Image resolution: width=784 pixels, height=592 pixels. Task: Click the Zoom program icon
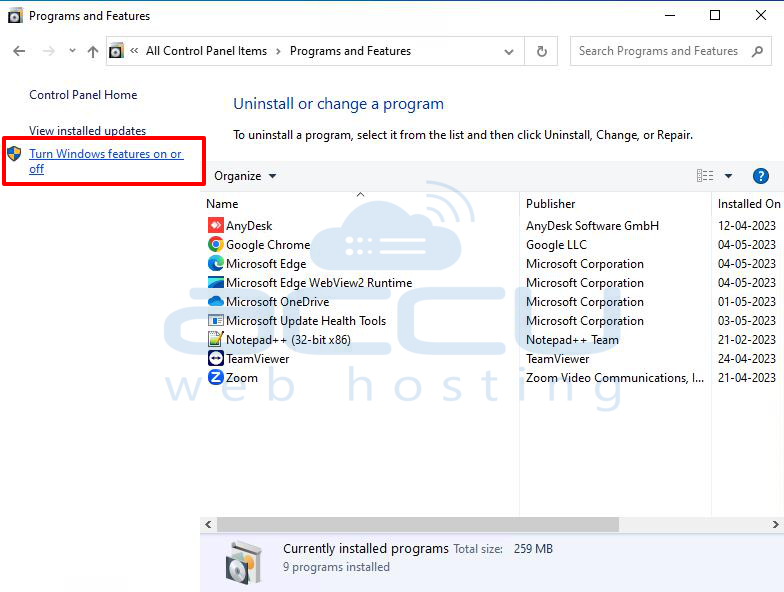pos(216,378)
